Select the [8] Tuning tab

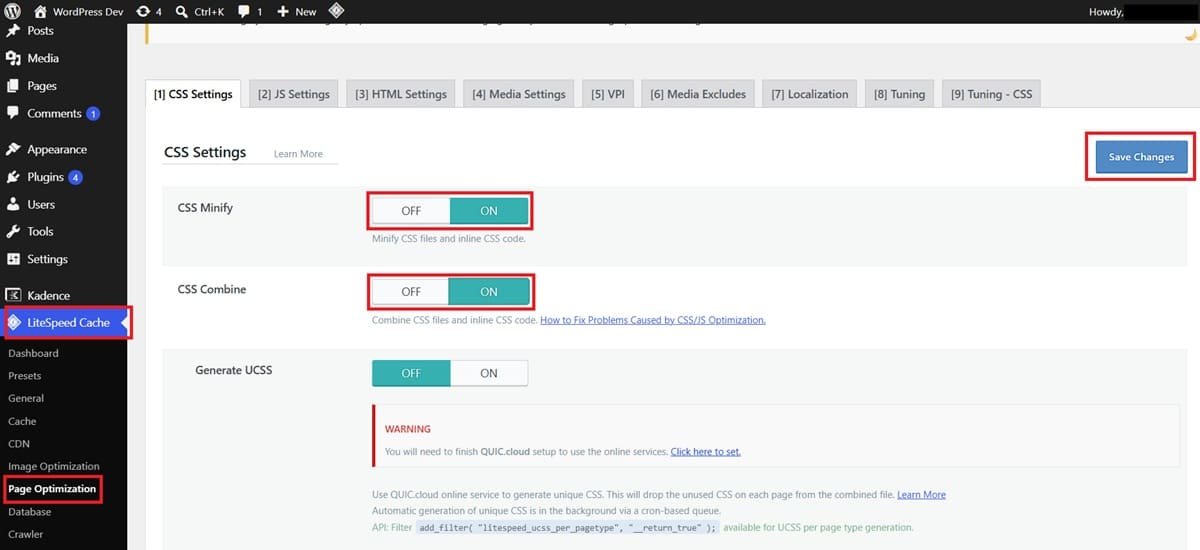click(899, 94)
